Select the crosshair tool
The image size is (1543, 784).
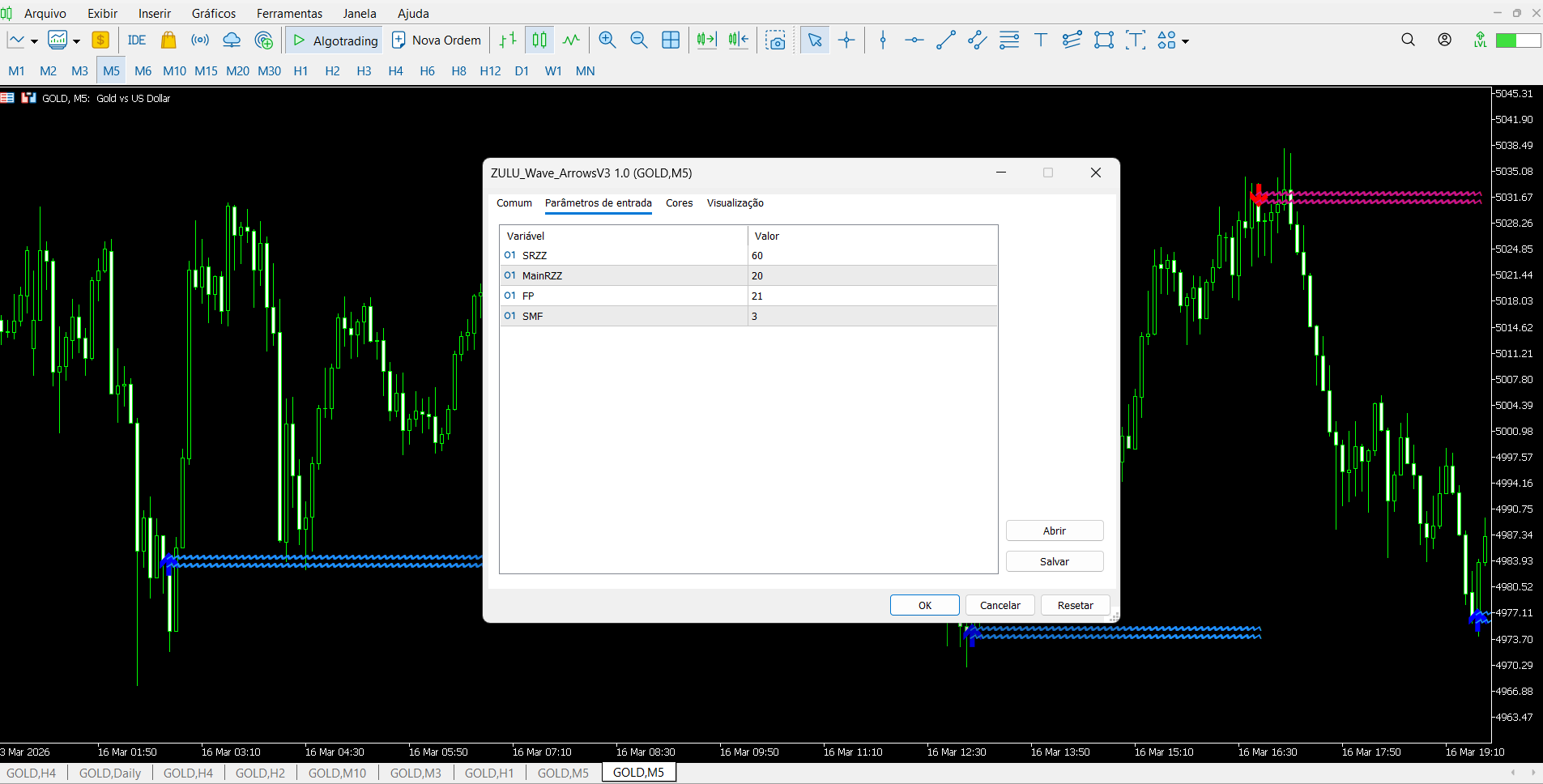pyautogui.click(x=846, y=40)
